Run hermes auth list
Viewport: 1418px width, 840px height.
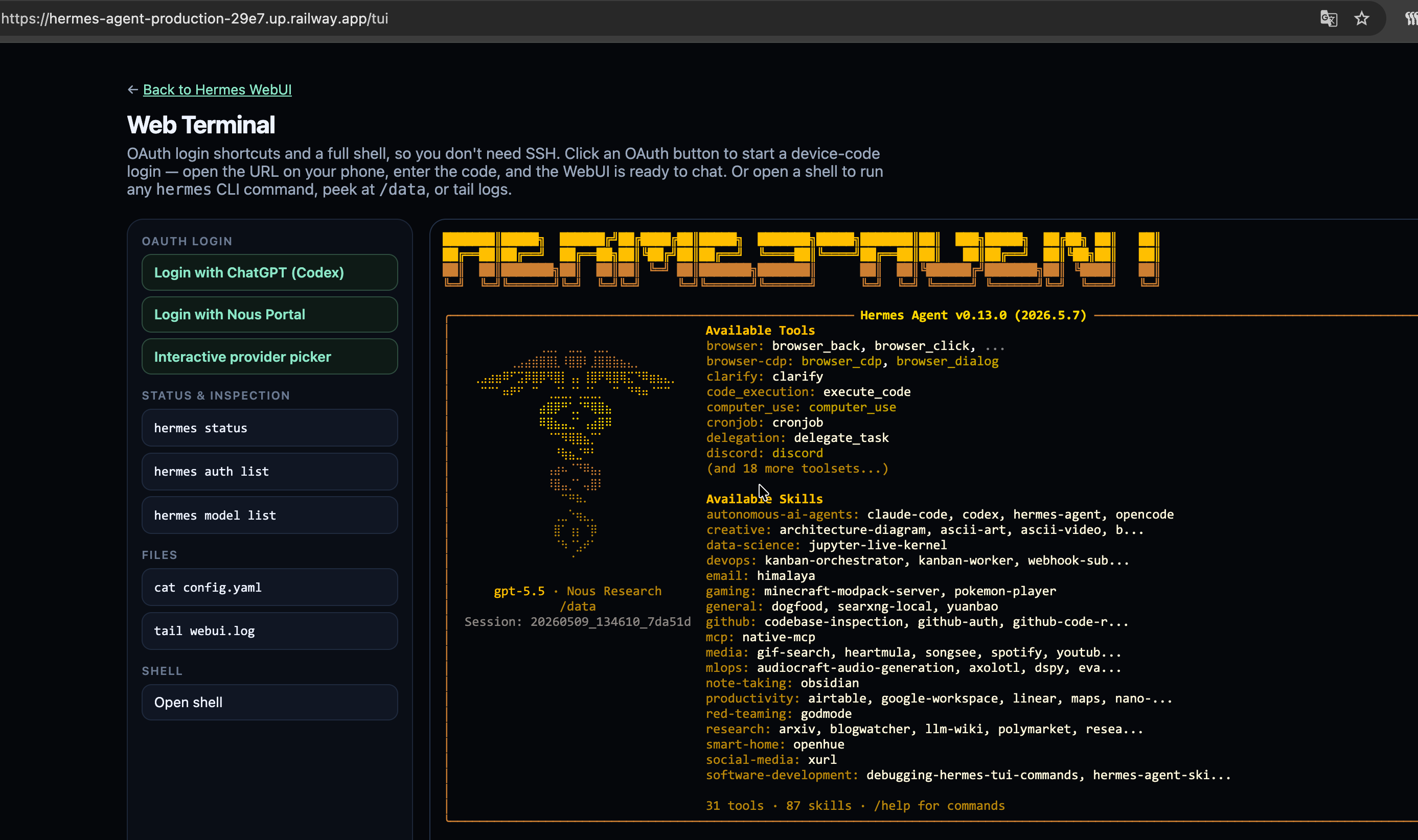tap(269, 472)
